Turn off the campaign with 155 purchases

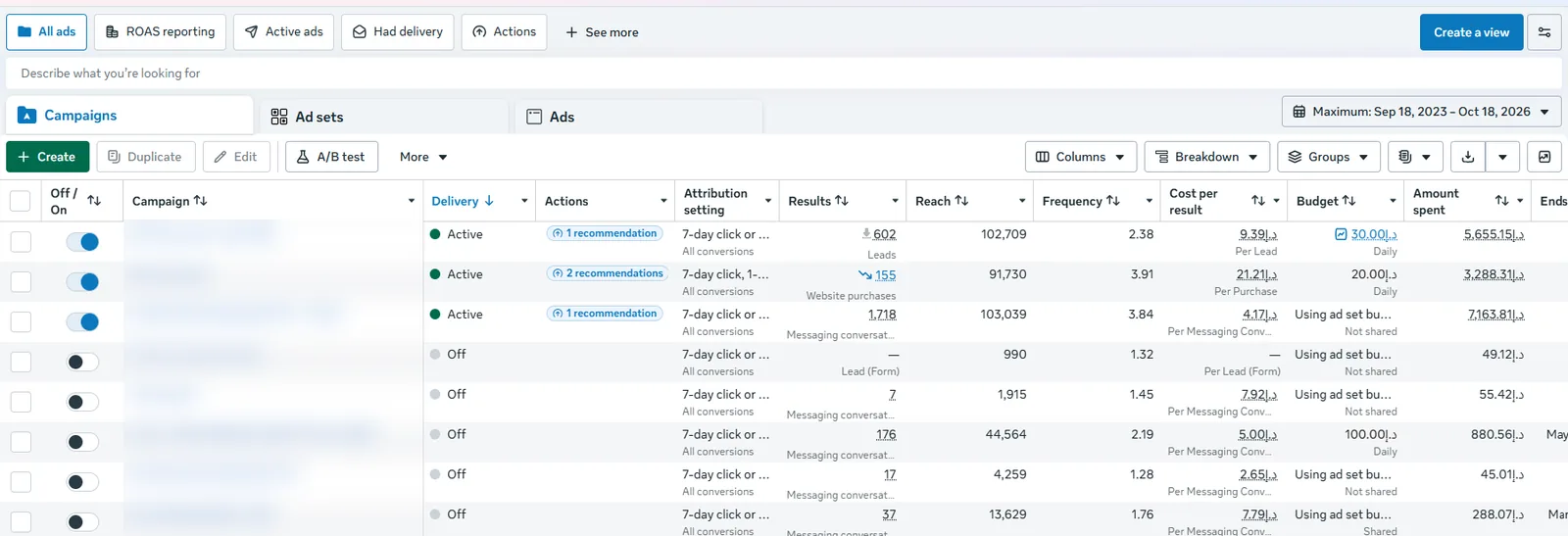tap(82, 281)
